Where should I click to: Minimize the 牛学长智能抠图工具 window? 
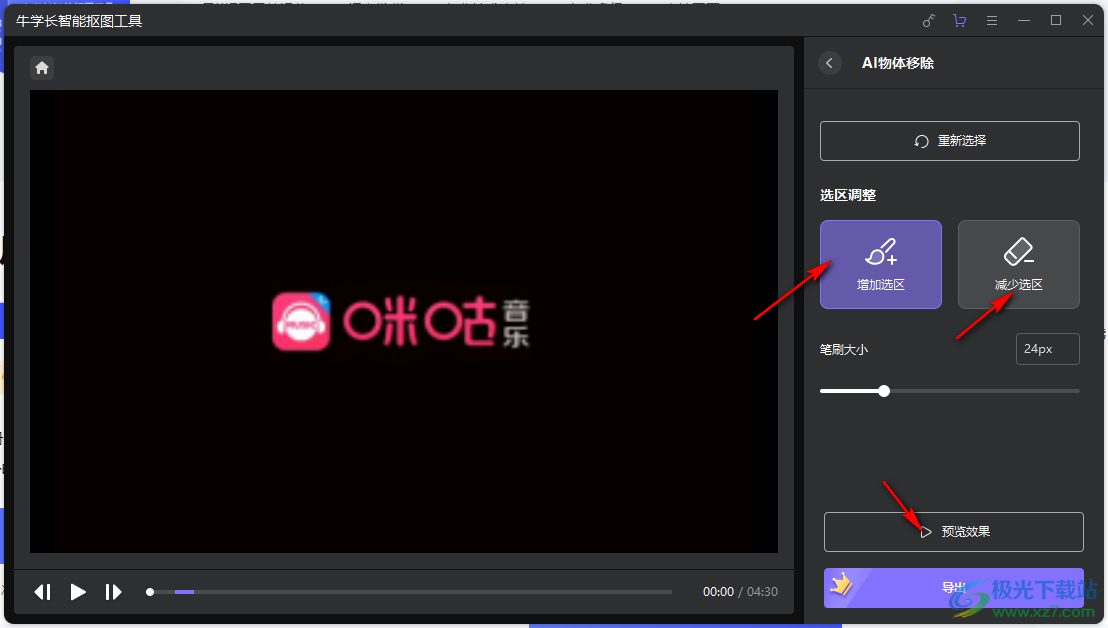coord(1024,21)
